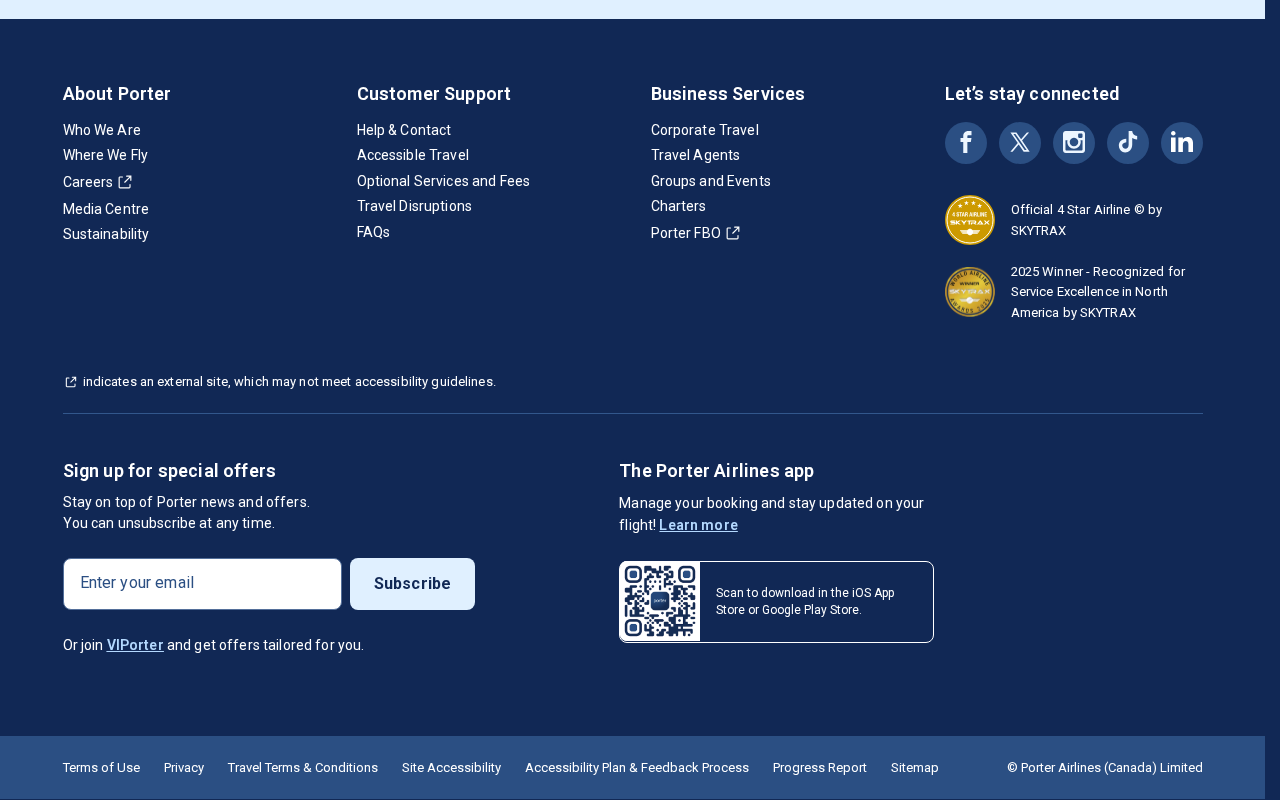Click the Subscribe button
This screenshot has width=1280, height=800.
(x=412, y=584)
